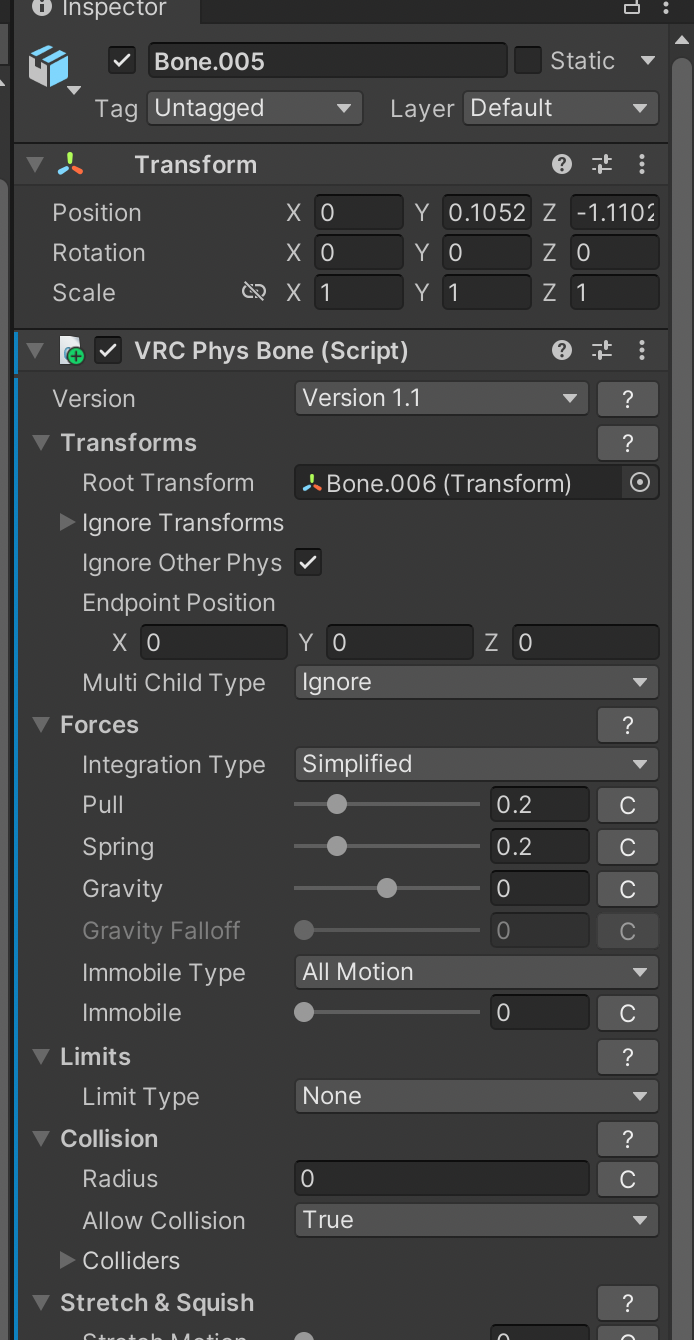
Task: Click the Inspector lock icon
Action: pos(632,7)
